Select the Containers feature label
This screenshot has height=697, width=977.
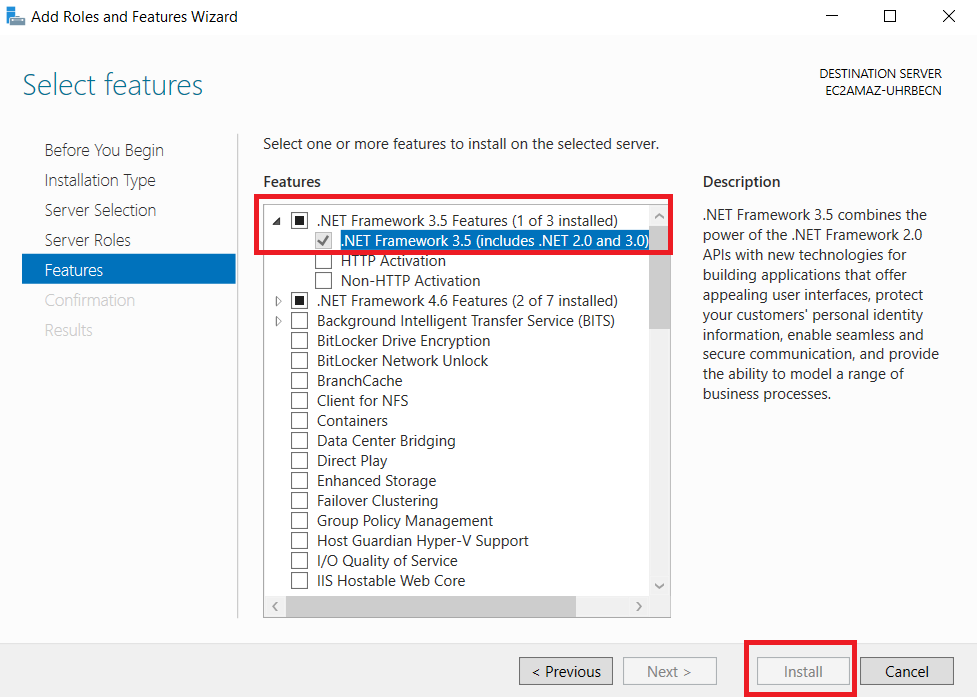pos(352,420)
